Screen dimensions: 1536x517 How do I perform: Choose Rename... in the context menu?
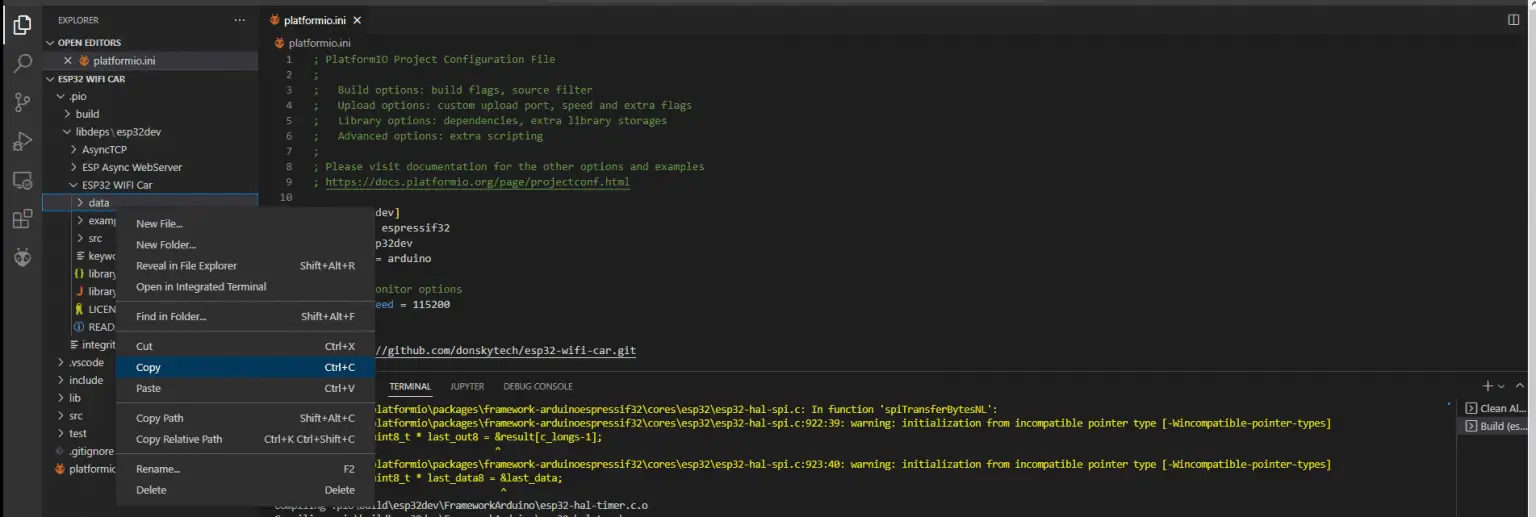click(x=158, y=469)
